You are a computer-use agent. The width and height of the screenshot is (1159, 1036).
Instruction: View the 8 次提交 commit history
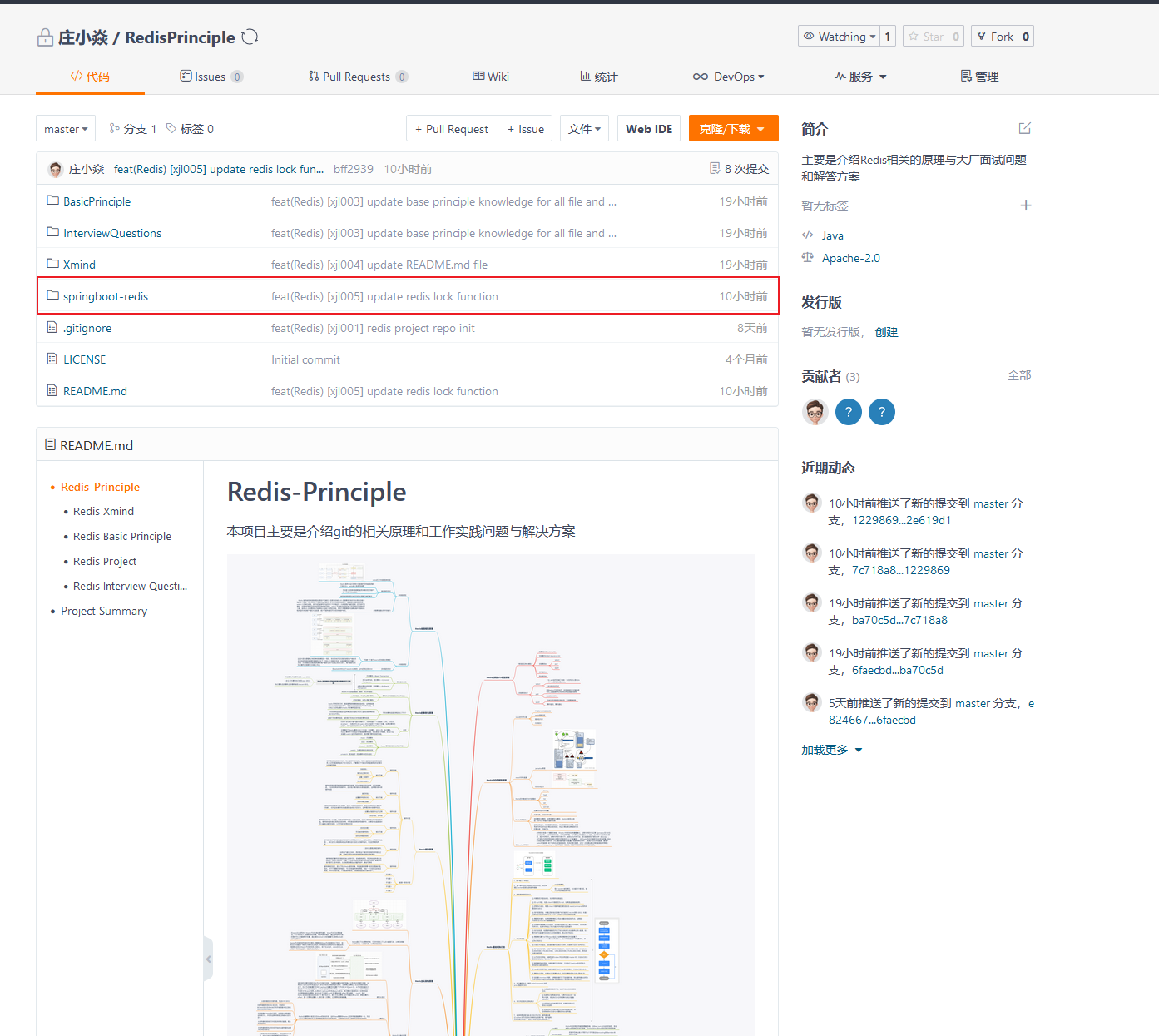point(739,169)
